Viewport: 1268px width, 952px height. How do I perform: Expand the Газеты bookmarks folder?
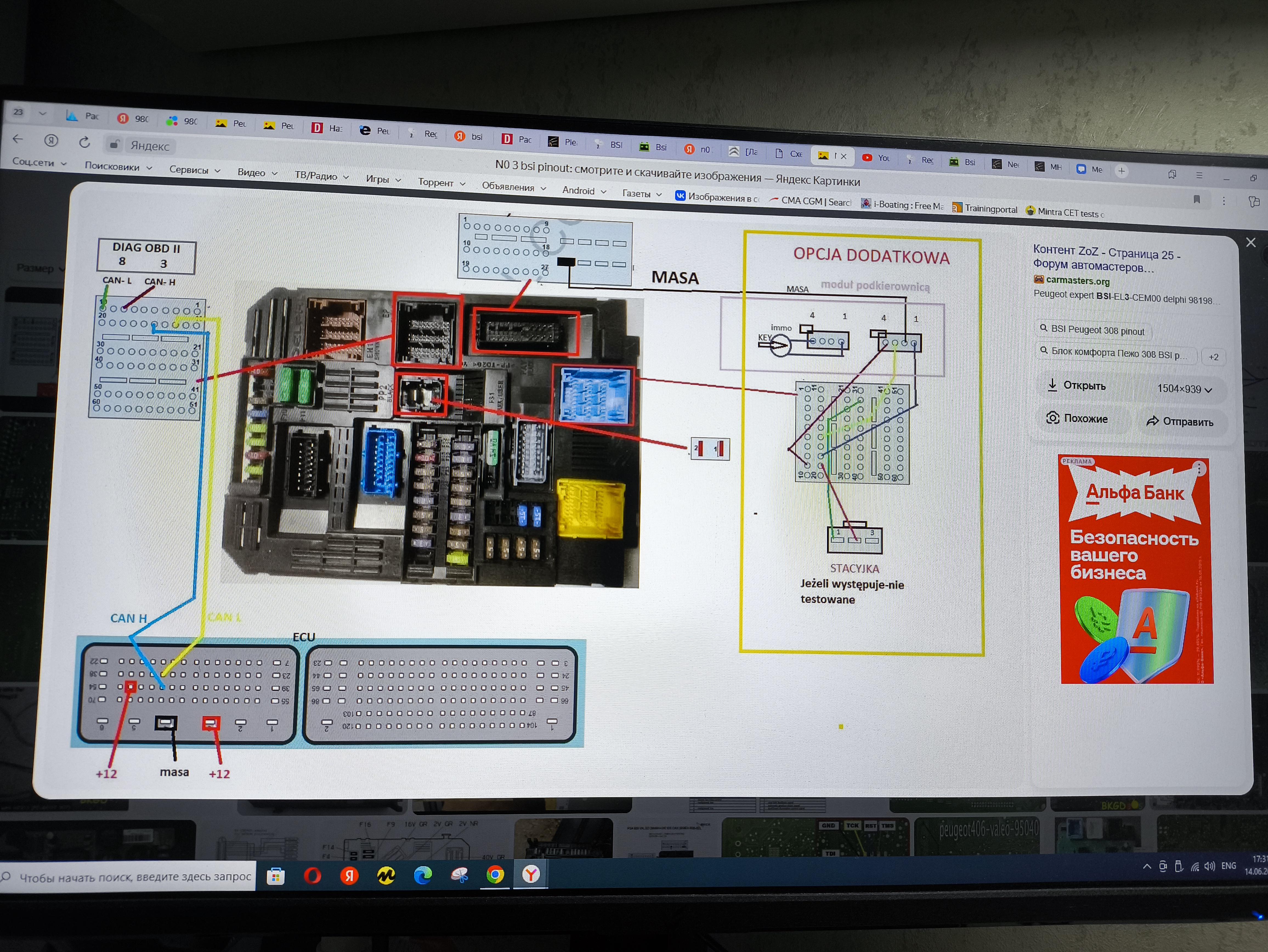642,194
